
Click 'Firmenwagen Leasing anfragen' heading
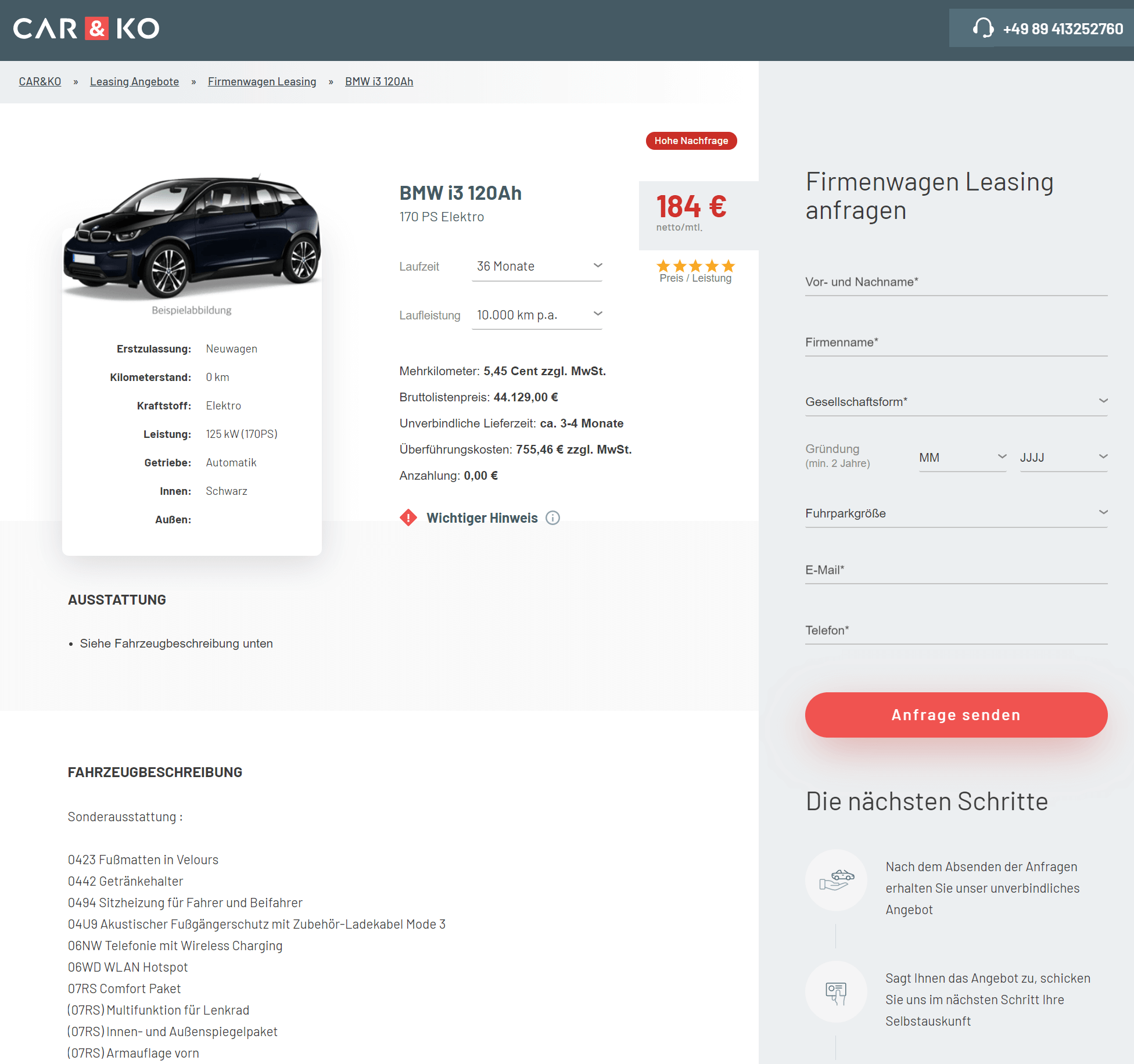tap(930, 196)
